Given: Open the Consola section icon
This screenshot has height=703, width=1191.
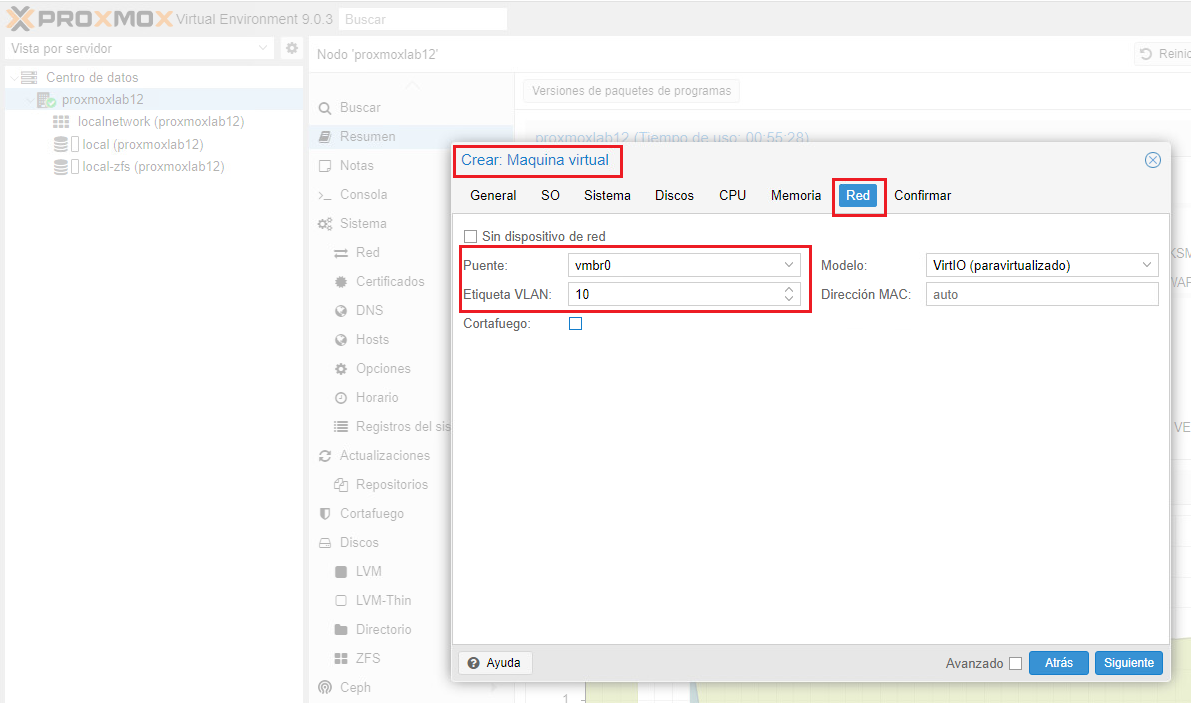Looking at the screenshot, I should 324,194.
